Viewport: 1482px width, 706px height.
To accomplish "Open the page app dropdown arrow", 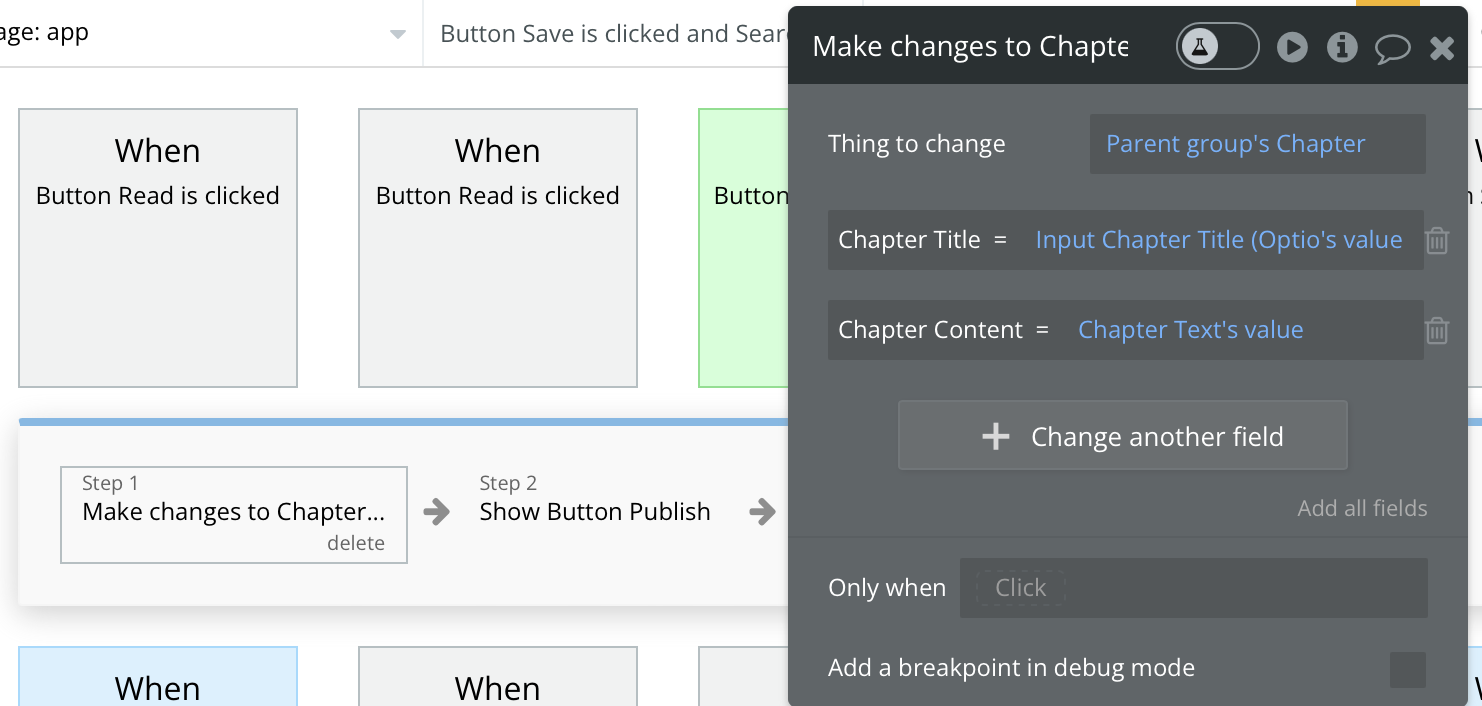I will pyautogui.click(x=398, y=34).
